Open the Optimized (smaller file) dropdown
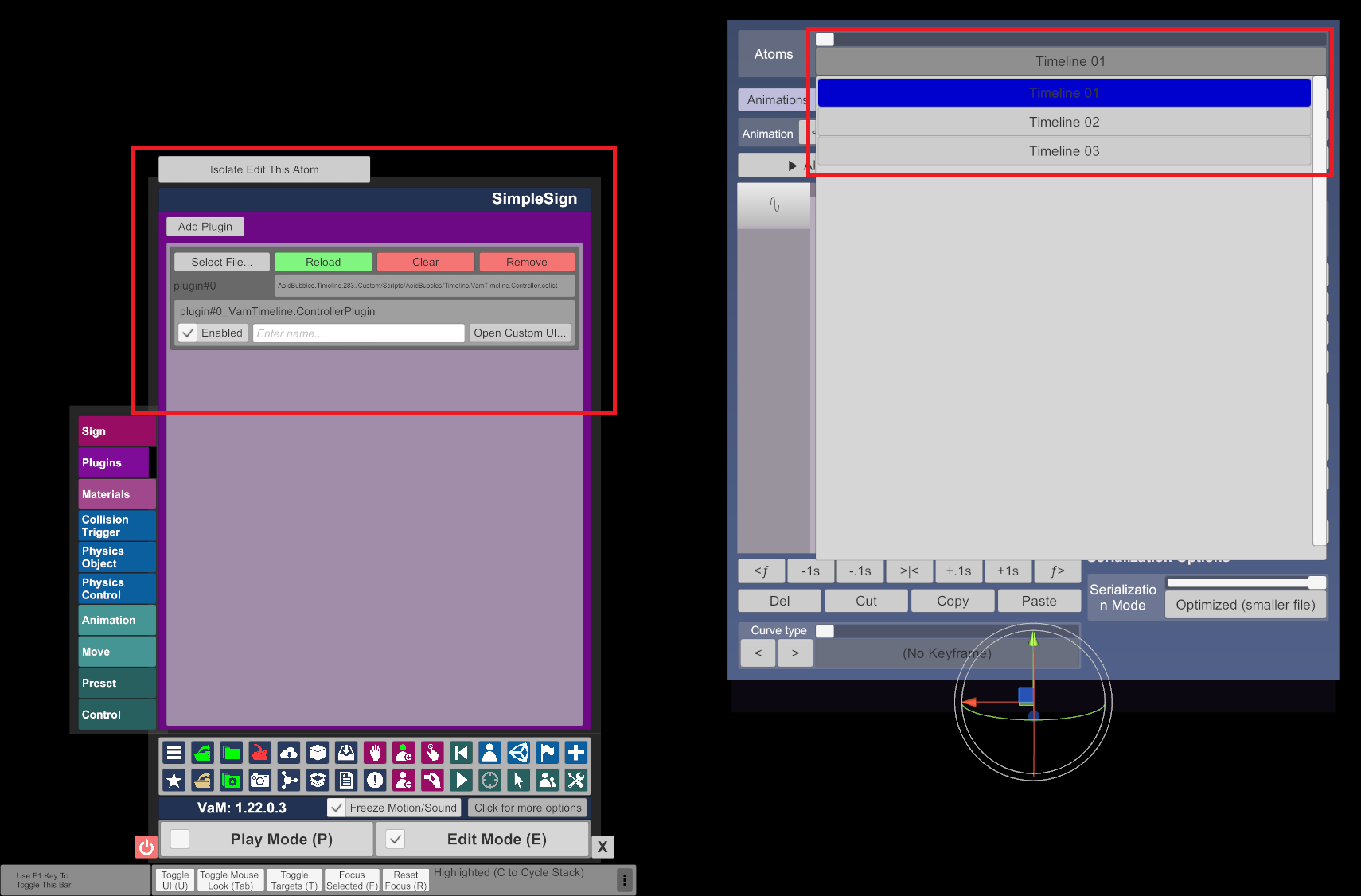Image resolution: width=1361 pixels, height=896 pixels. coord(1246,605)
